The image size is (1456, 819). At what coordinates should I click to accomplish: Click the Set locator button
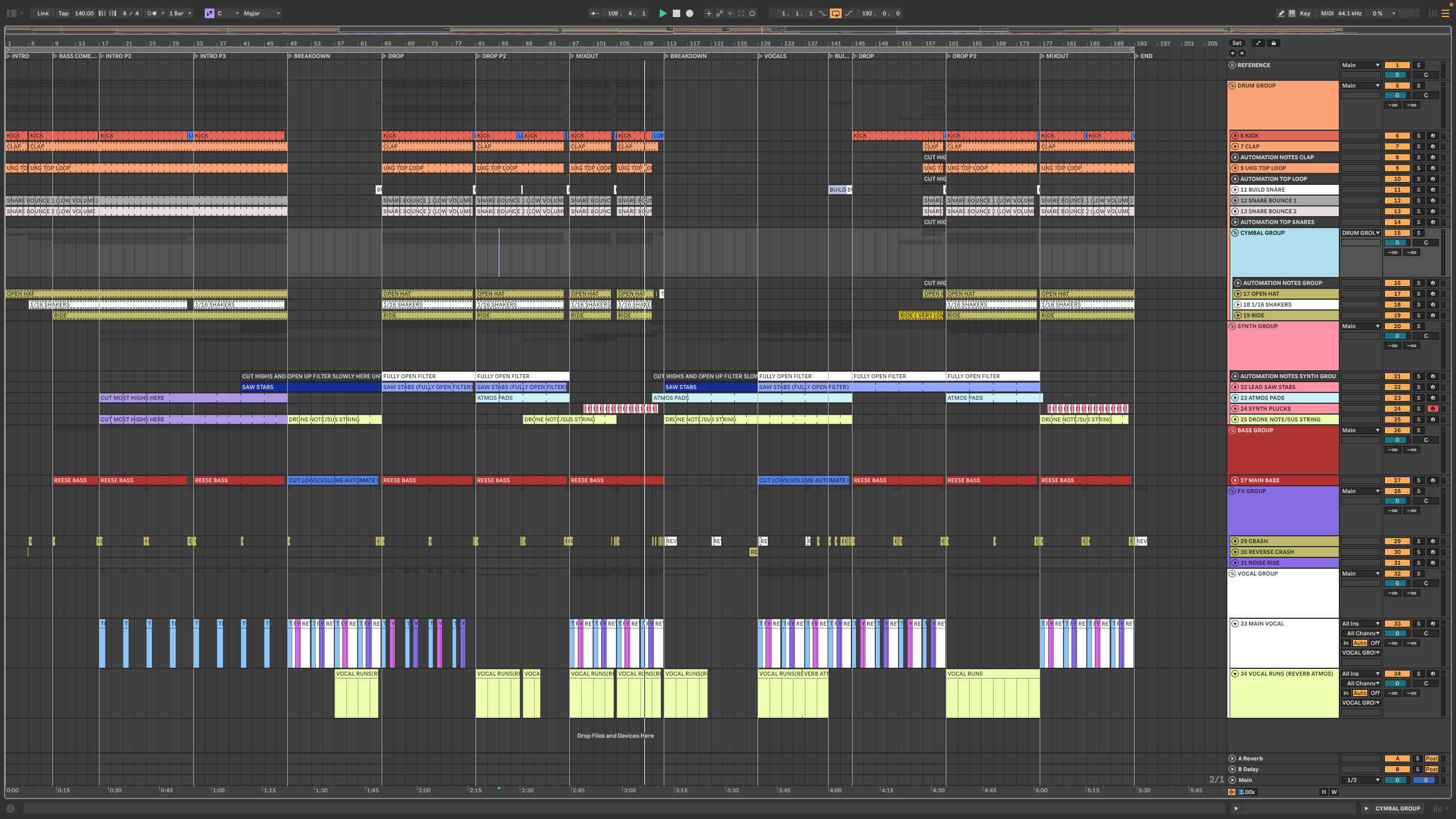pyautogui.click(x=1237, y=43)
